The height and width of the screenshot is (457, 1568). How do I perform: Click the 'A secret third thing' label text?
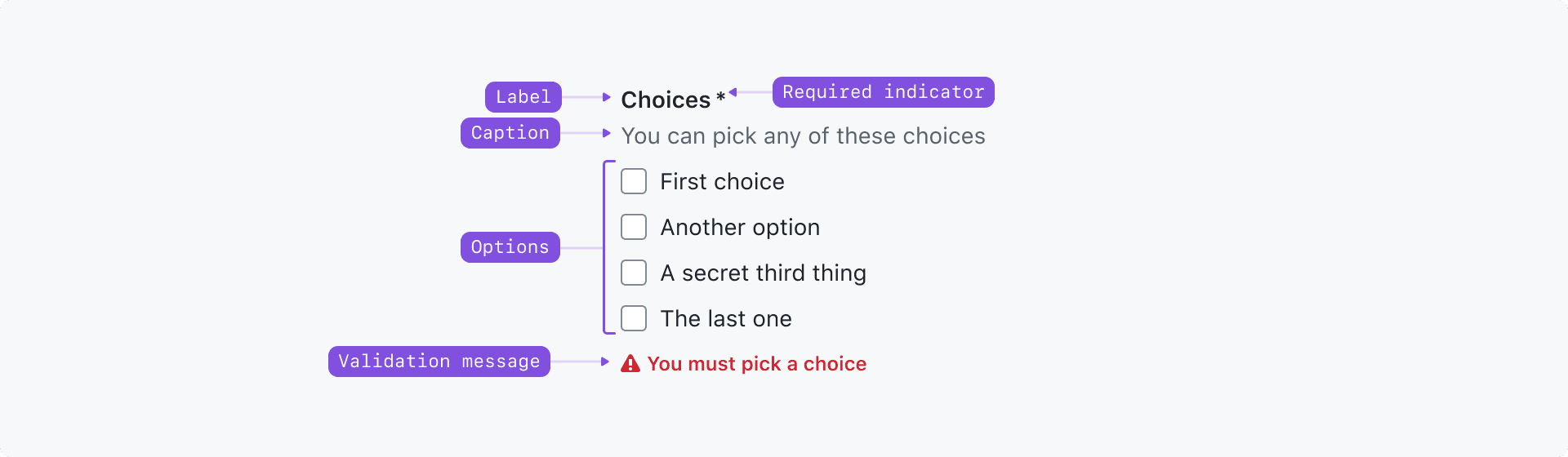click(763, 273)
